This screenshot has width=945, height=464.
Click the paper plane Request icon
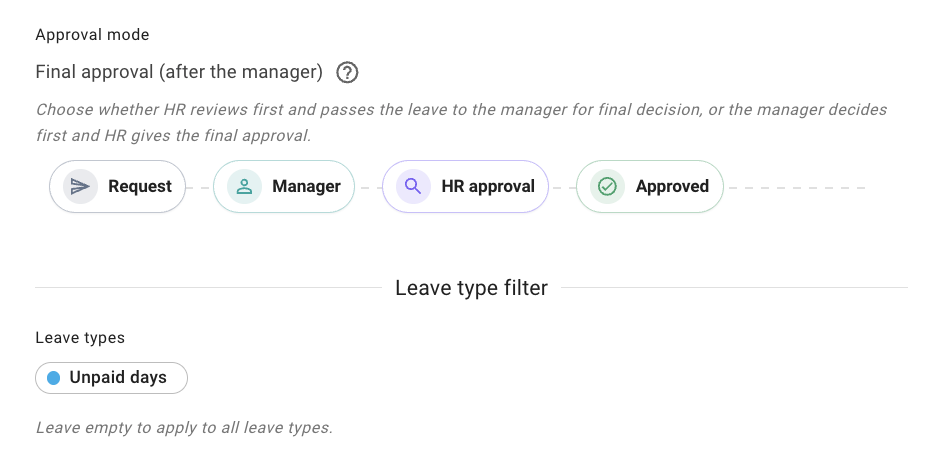tap(80, 187)
